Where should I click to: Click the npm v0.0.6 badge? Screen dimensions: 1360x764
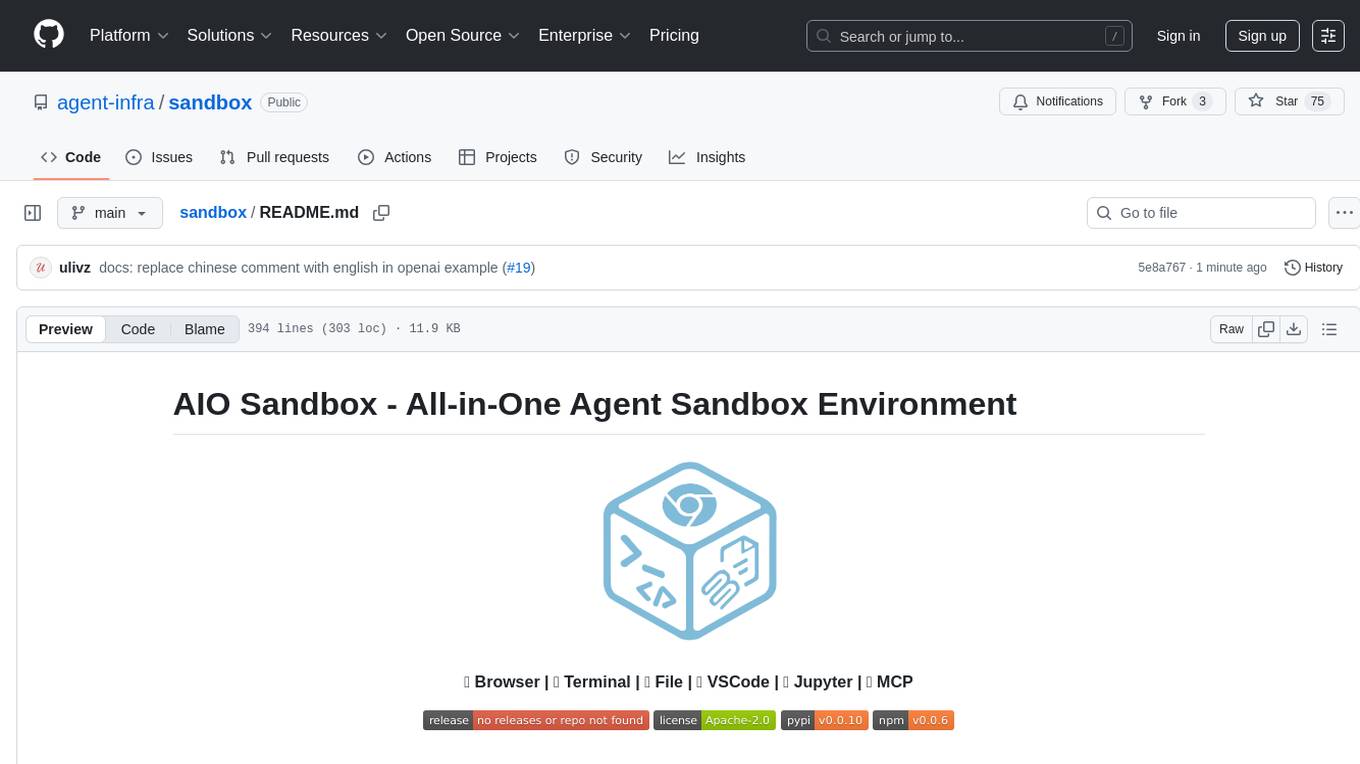click(x=913, y=720)
